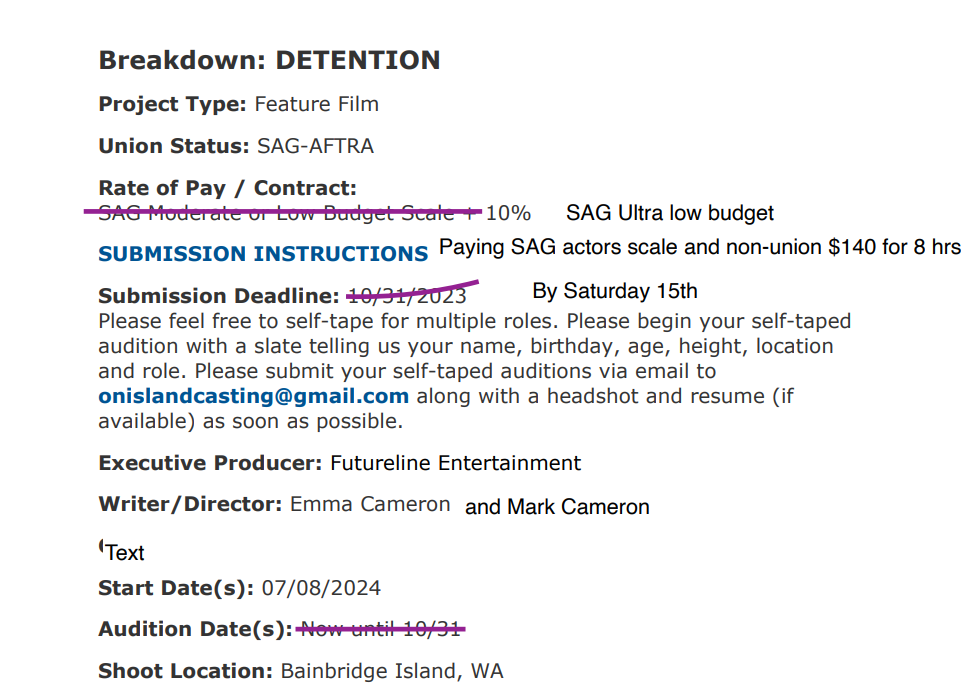Viewport: 977px width, 692px height.
Task: Select the 'Text' placeholder annotation
Action: [x=125, y=552]
